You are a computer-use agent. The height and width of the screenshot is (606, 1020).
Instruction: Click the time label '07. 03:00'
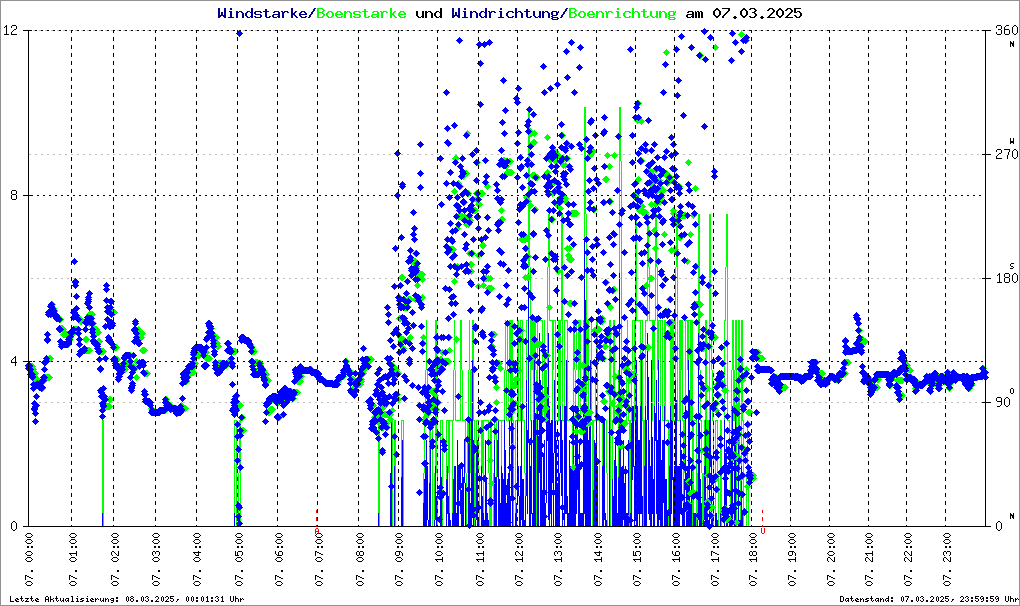coord(155,559)
